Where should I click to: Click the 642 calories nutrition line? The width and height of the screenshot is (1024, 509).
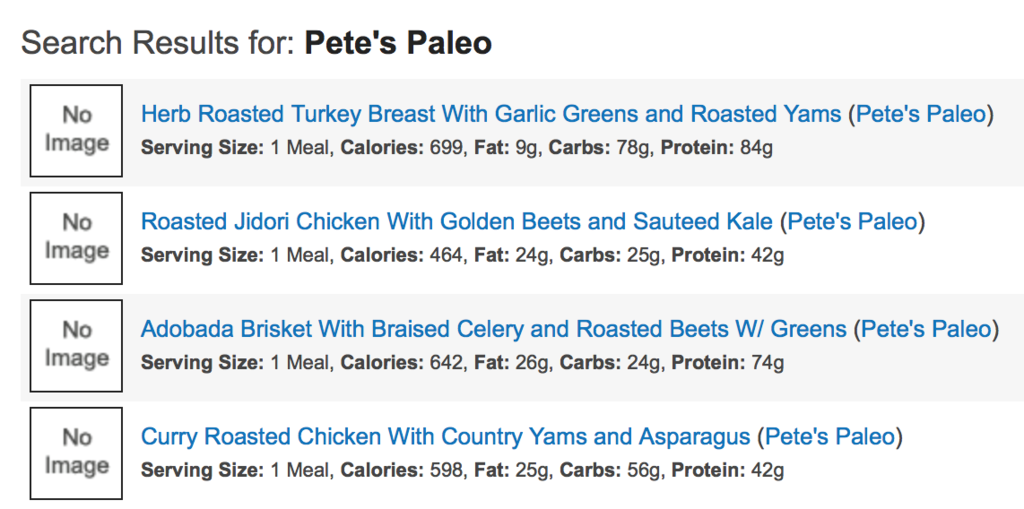click(x=462, y=362)
